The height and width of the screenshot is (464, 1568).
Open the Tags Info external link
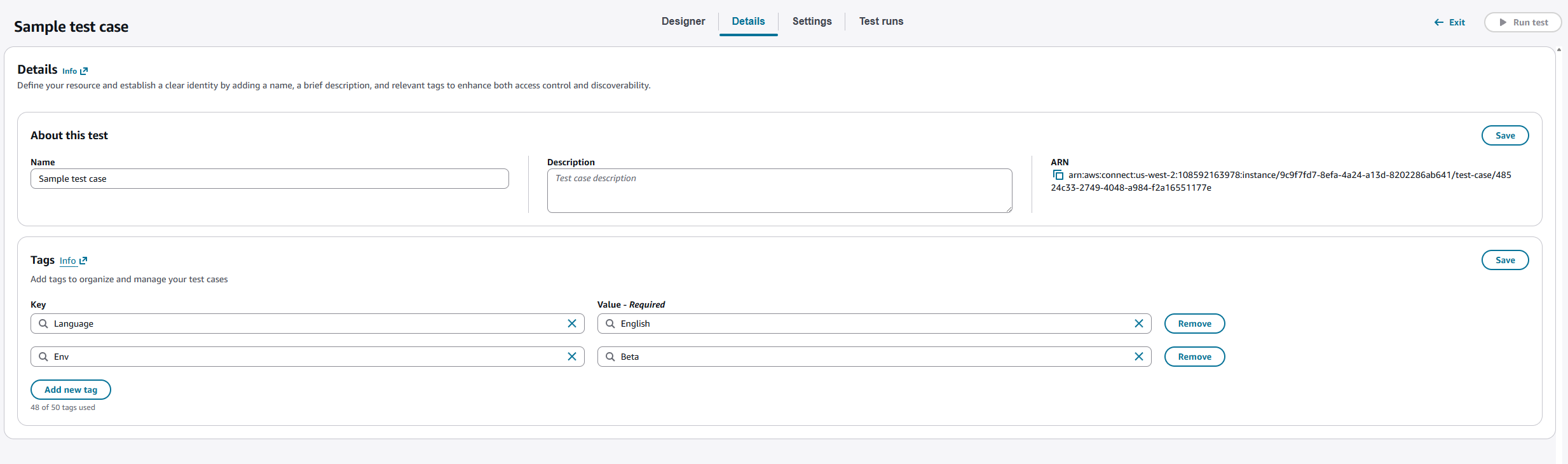pos(73,261)
